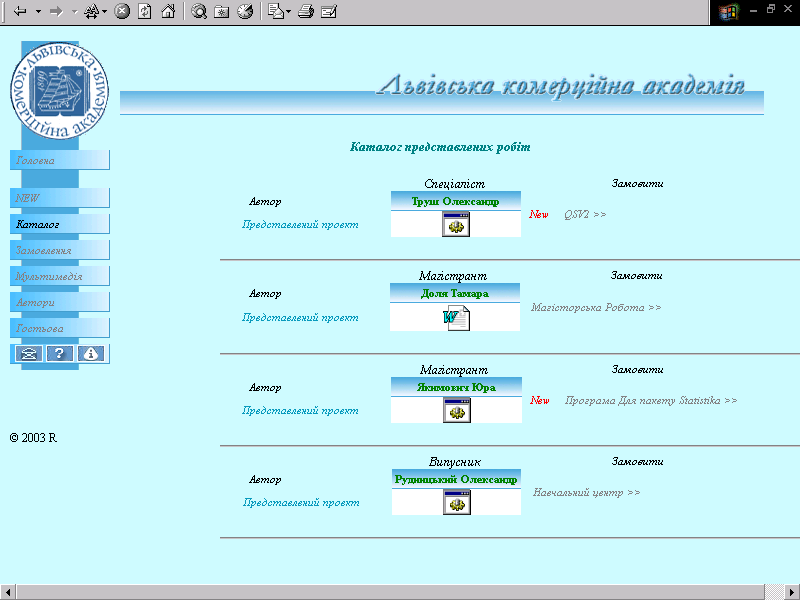The width and height of the screenshot is (800, 600).
Task: Open Труш Олександр's application project icon
Action: click(x=456, y=224)
